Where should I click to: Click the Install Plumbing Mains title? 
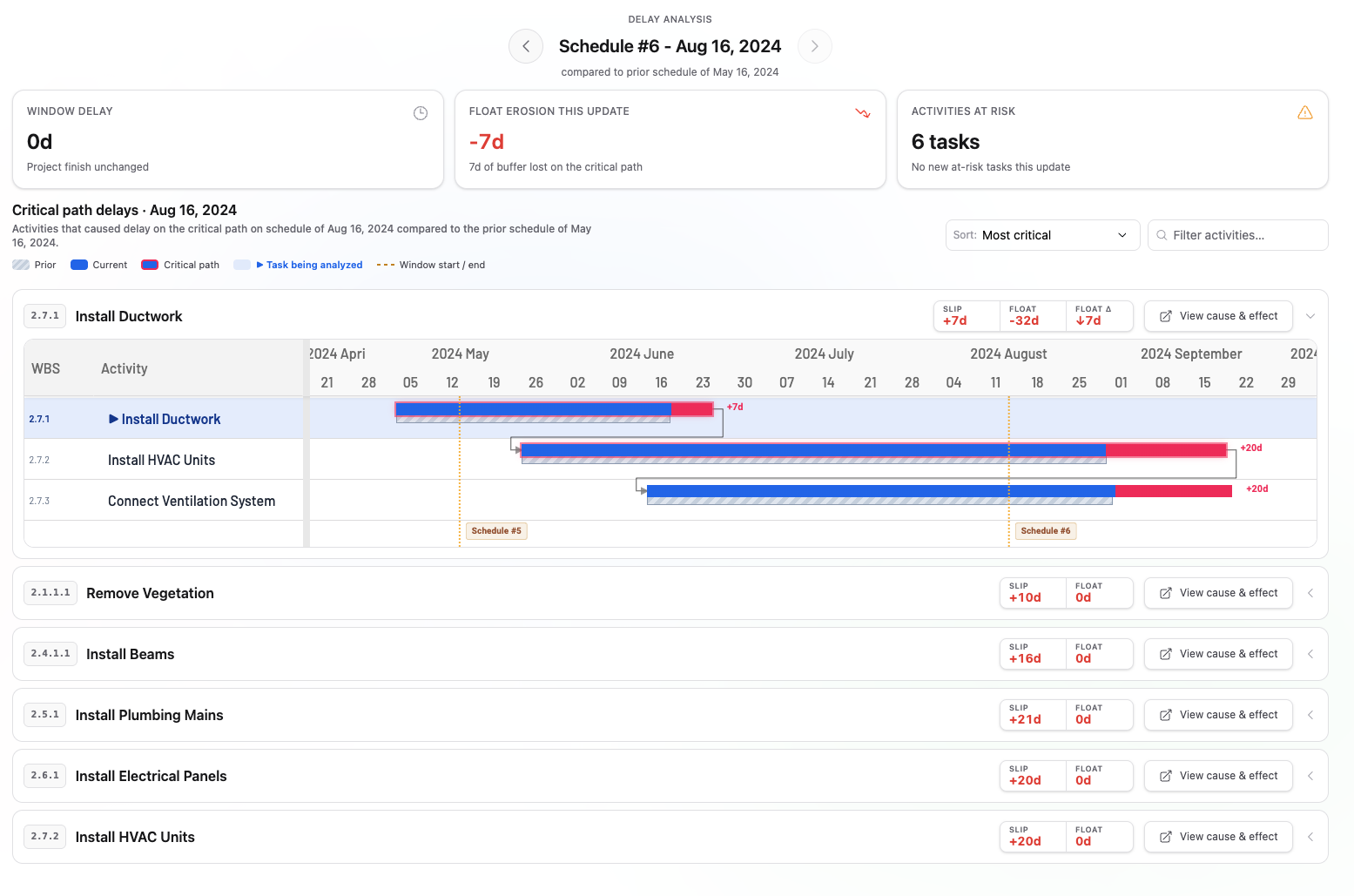150,715
